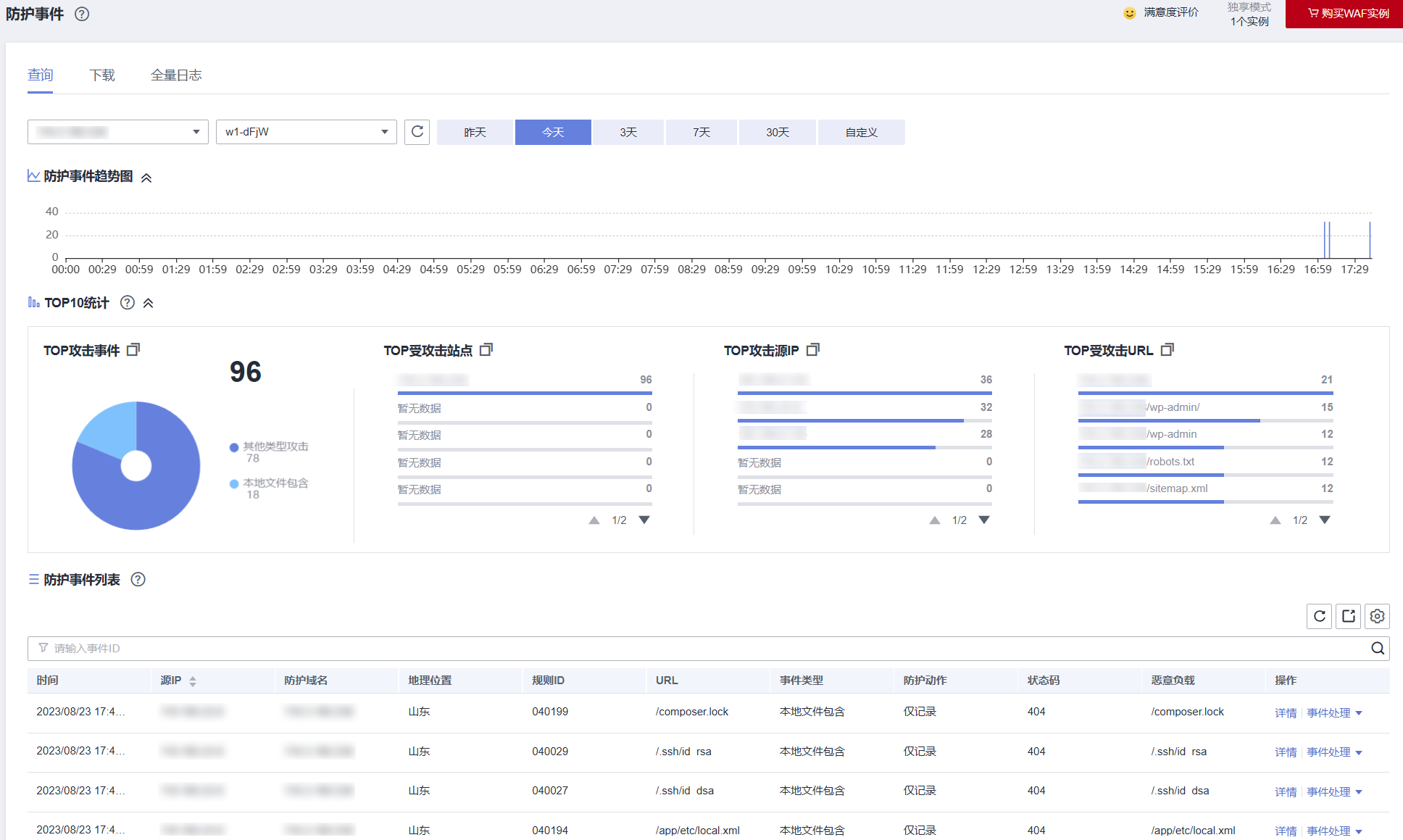Go to next page in TOP受攻击站点

[x=644, y=520]
